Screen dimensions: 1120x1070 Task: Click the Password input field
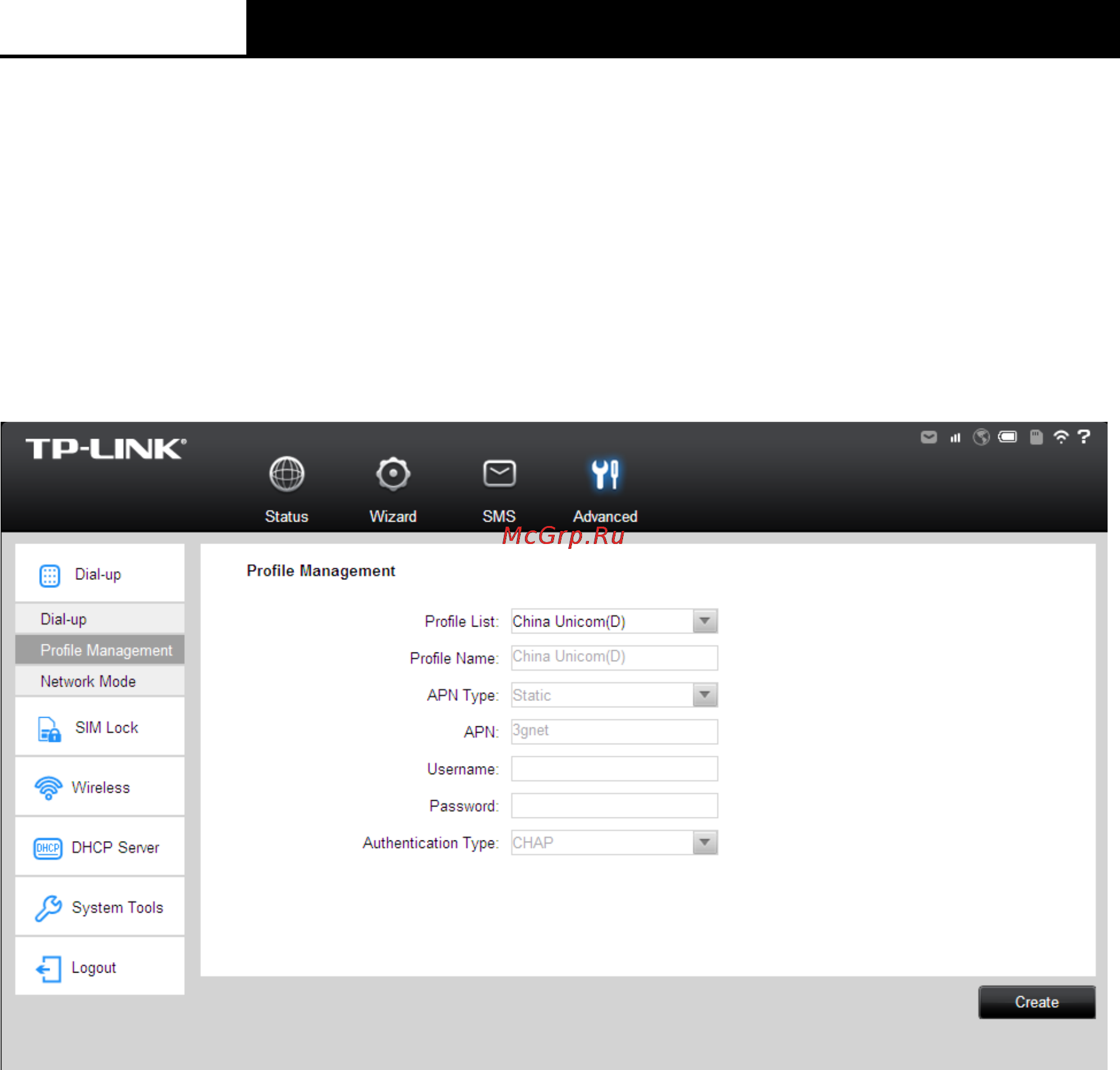point(614,805)
